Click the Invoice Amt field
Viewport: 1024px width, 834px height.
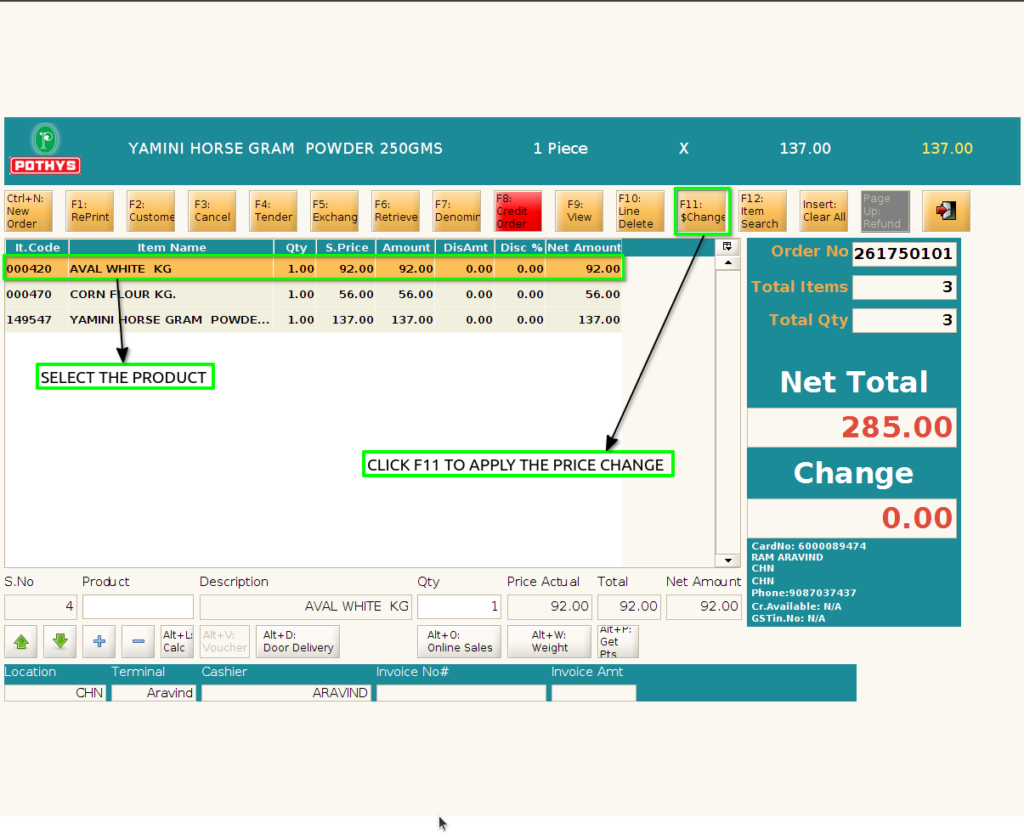point(594,692)
